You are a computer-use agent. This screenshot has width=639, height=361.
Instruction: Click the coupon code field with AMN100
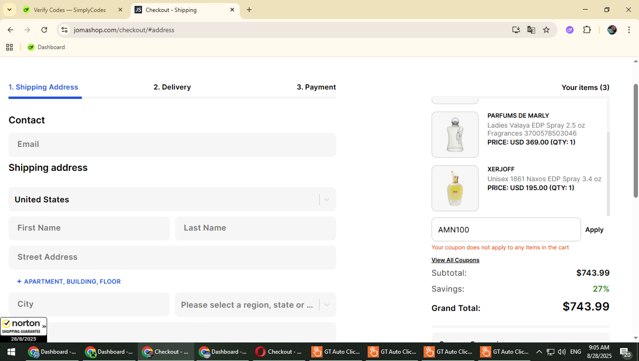(x=506, y=230)
